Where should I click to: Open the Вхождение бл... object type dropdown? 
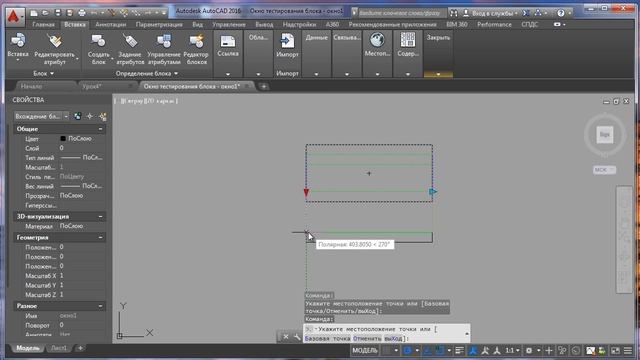point(41,116)
